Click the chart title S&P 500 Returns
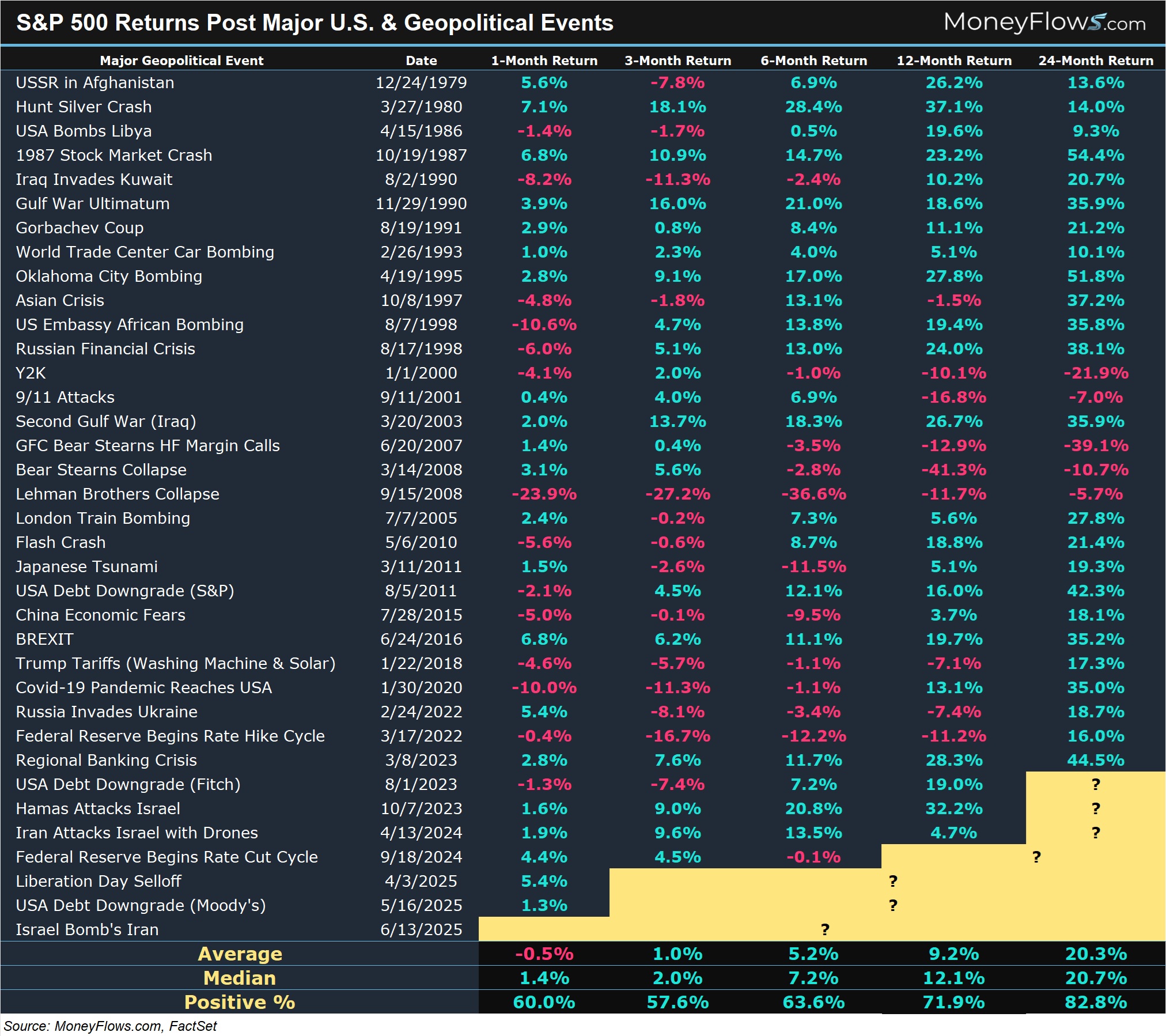Image resolution: width=1166 pixels, height=1036 pixels. click(315, 23)
